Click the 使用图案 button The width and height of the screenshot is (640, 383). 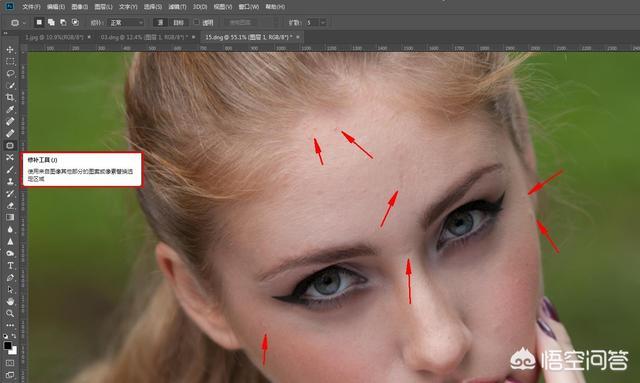point(240,23)
